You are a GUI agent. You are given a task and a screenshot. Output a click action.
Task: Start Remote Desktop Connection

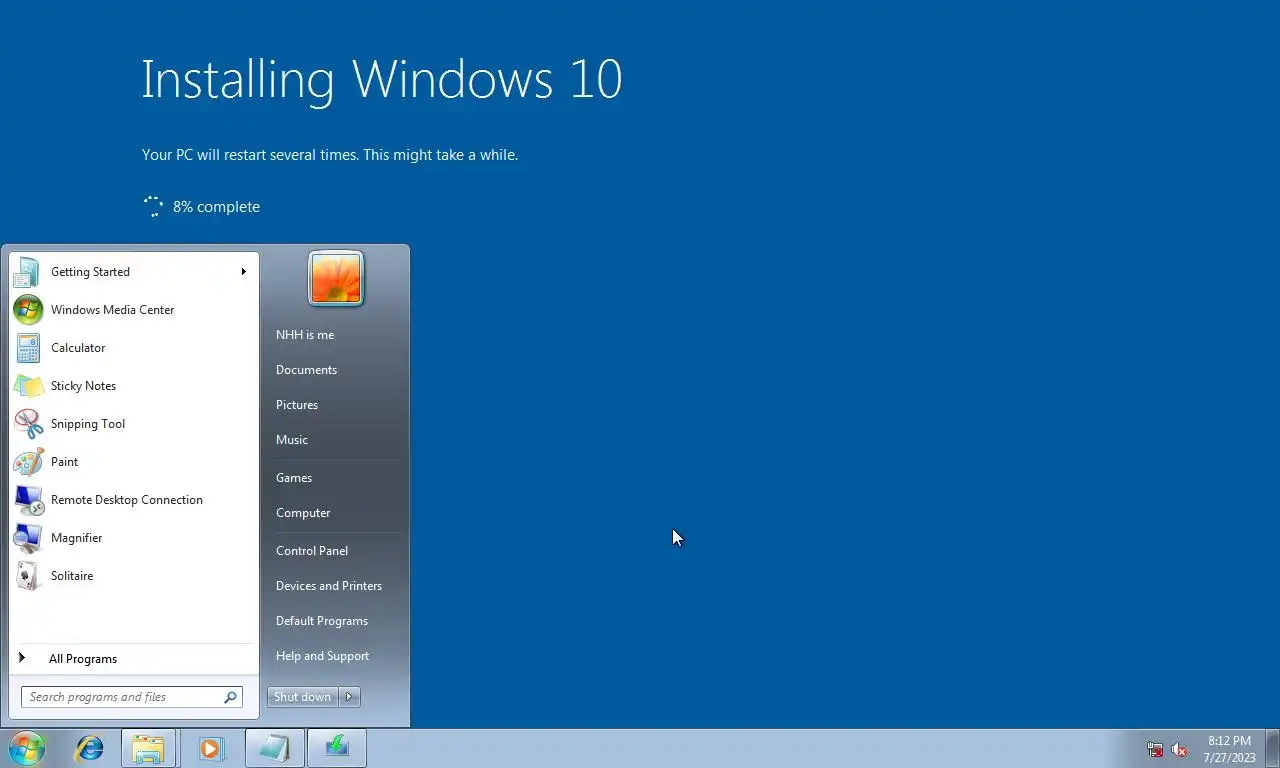tap(134, 500)
